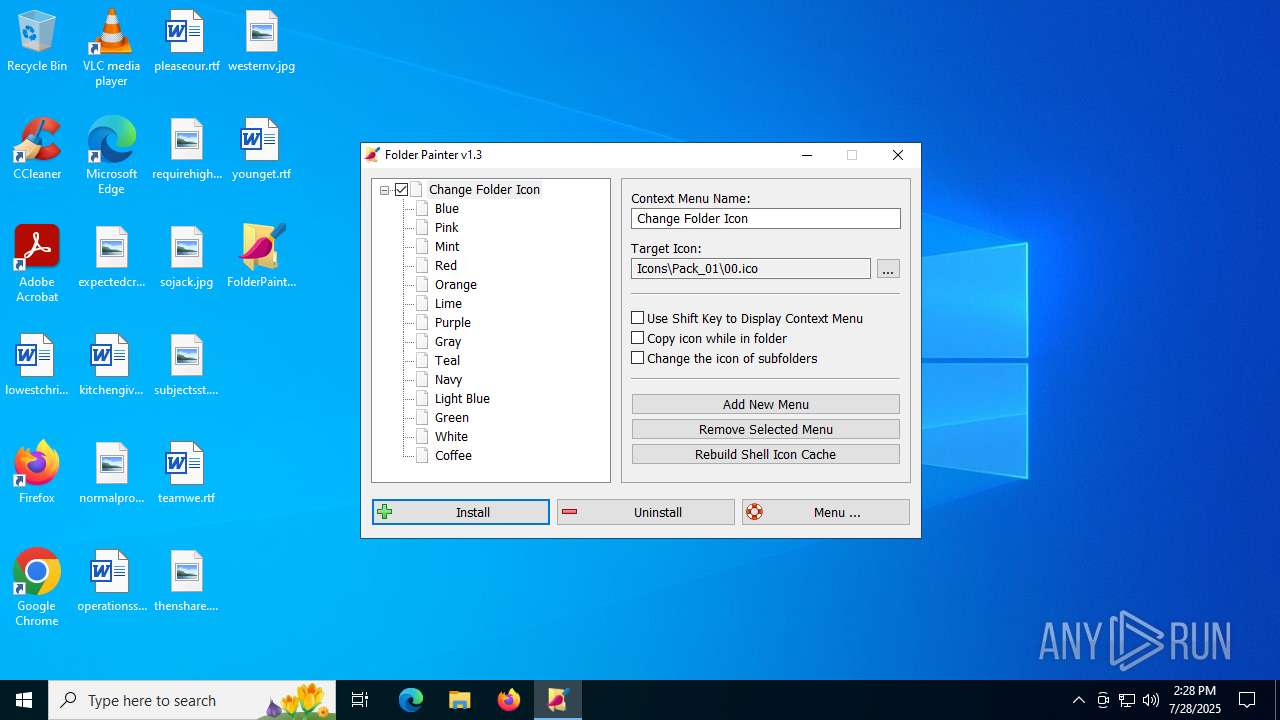1280x720 pixels.
Task: Open the Windows Start menu
Action: (24, 700)
